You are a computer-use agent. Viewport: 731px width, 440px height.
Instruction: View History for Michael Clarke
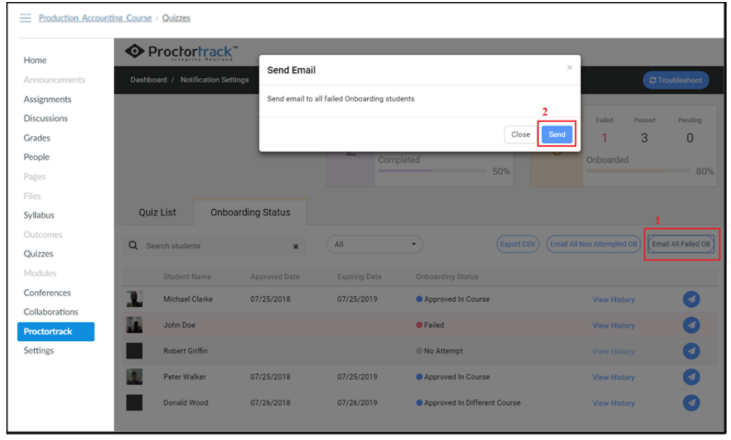[x=614, y=300]
